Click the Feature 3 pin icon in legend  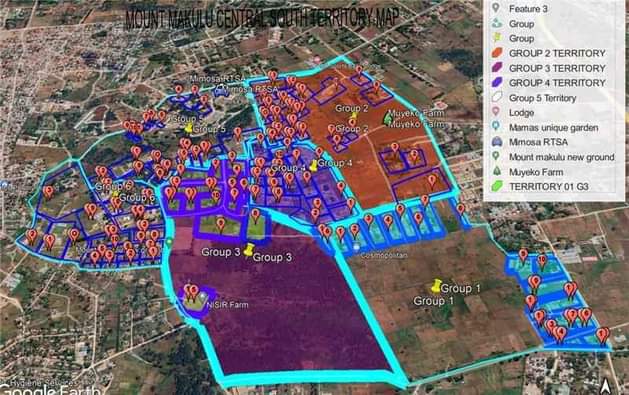496,8
